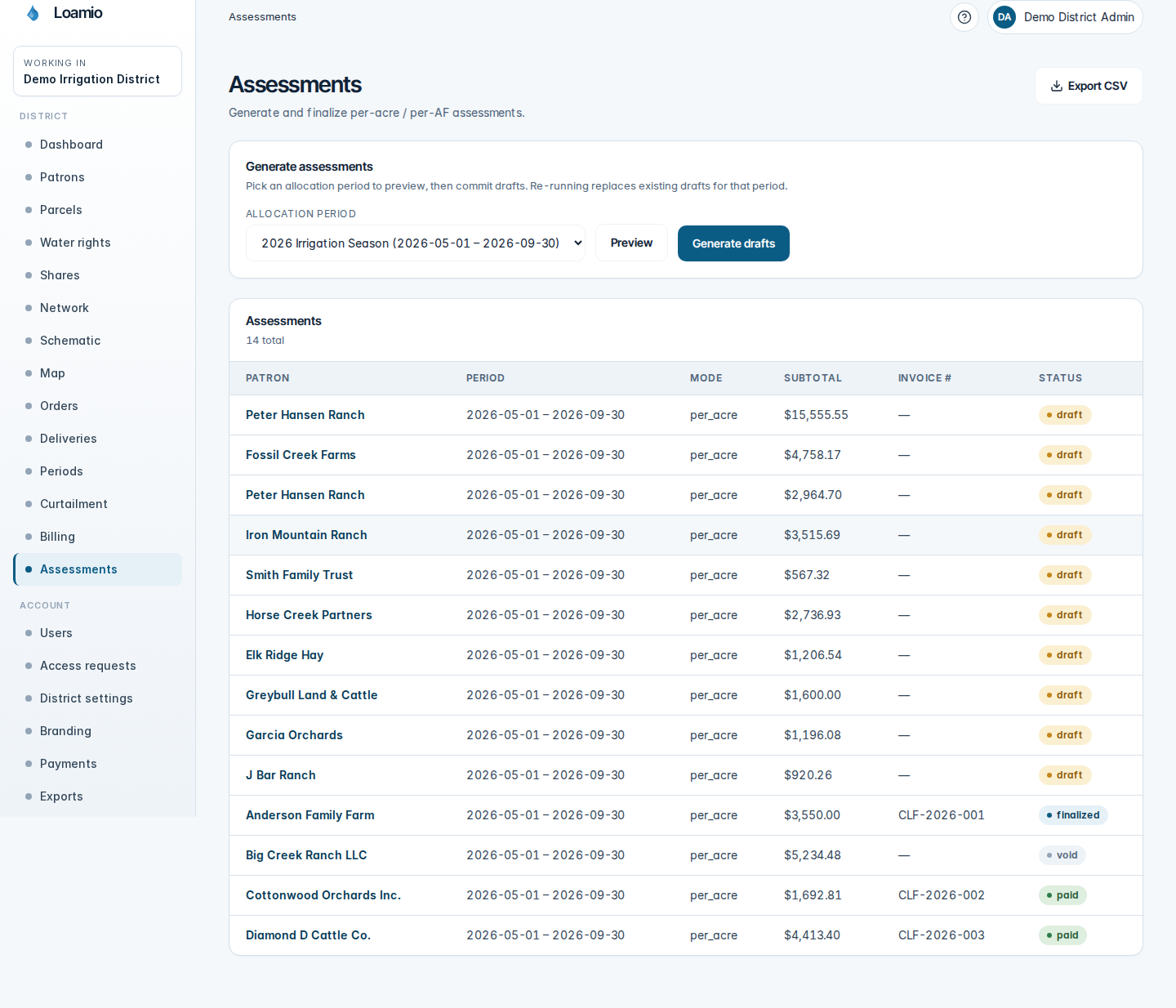
Task: Click invoice number CLF-2026-003
Action: pos(941,935)
